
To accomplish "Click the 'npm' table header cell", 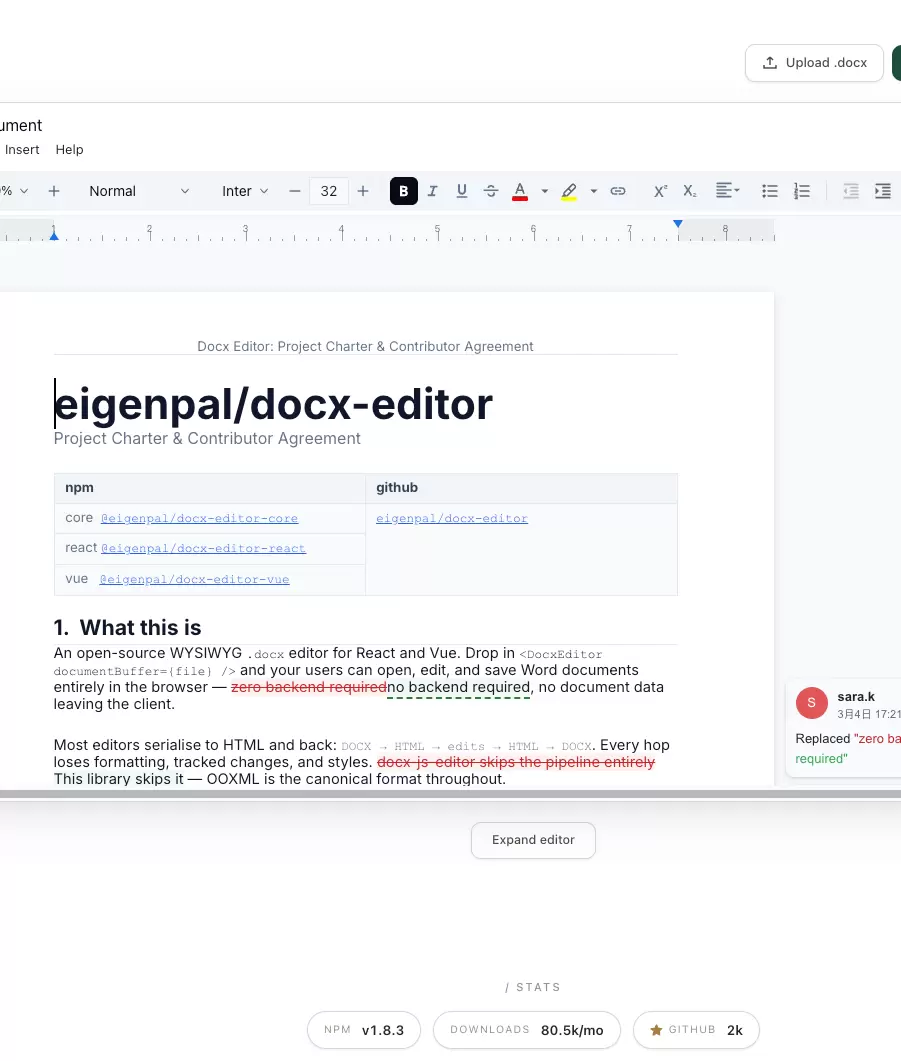I will [210, 488].
